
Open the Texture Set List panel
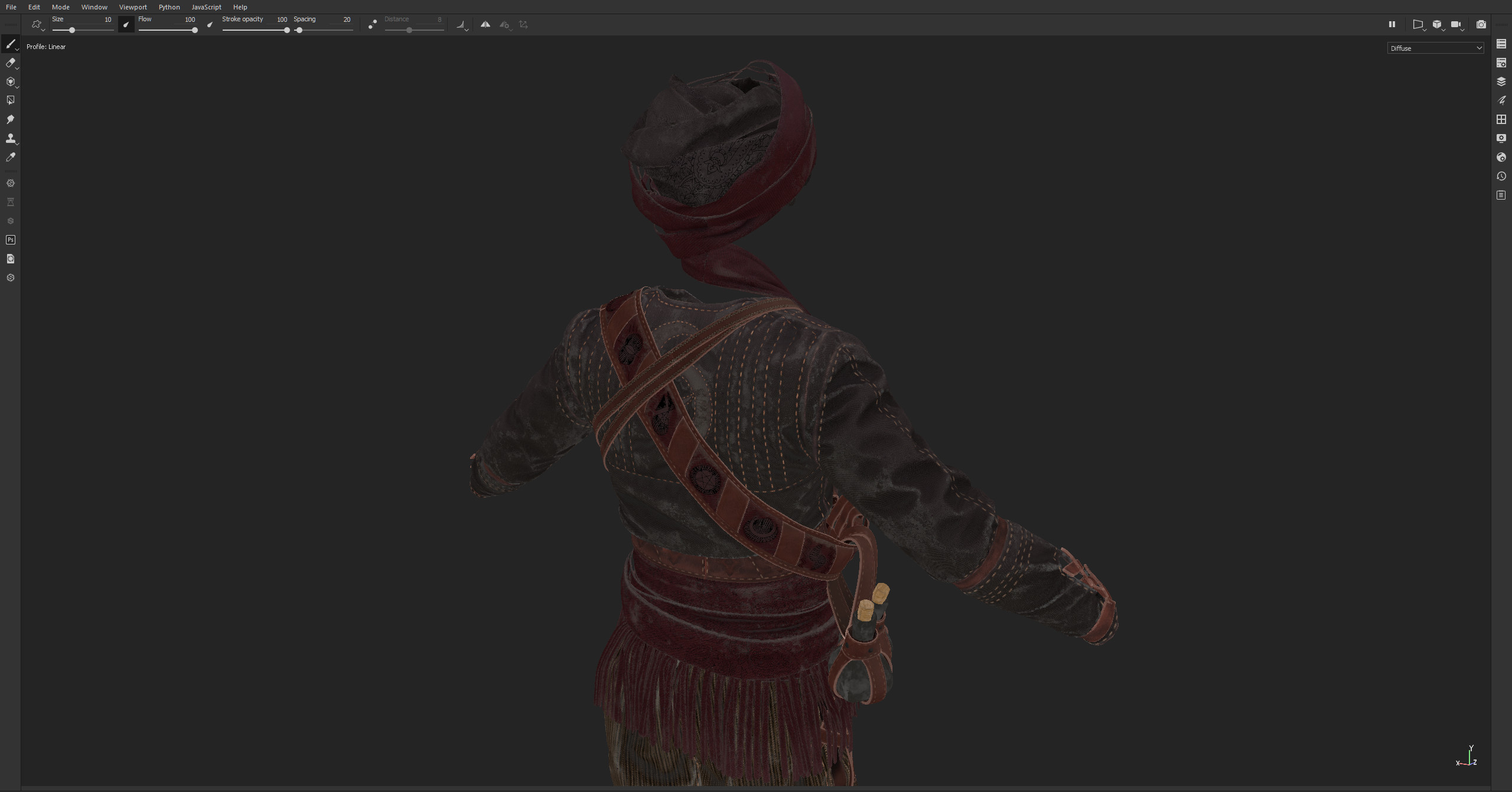point(1501,44)
